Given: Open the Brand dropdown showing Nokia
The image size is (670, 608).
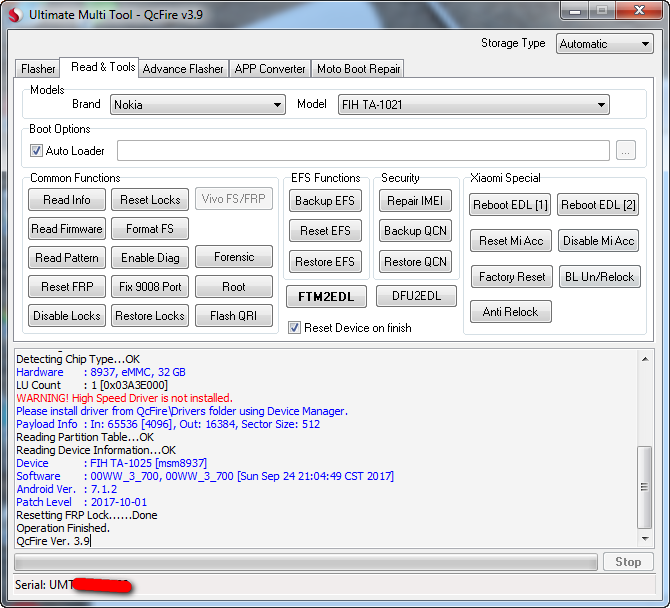Looking at the screenshot, I should click(x=197, y=105).
